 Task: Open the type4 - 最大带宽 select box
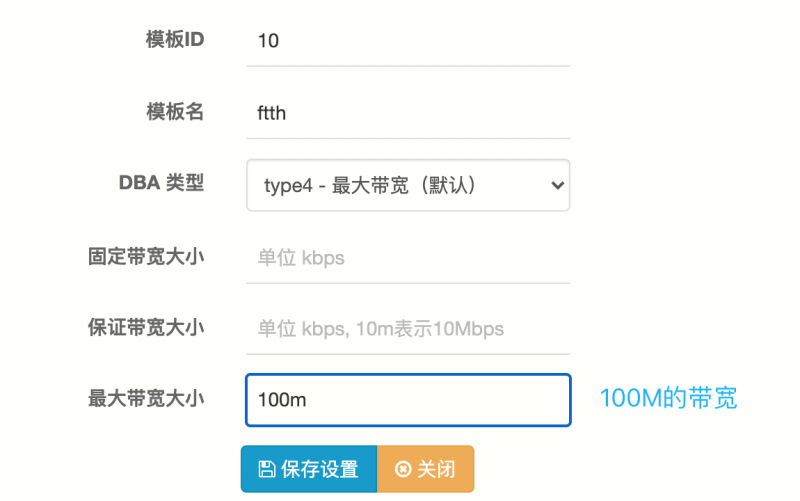408,185
